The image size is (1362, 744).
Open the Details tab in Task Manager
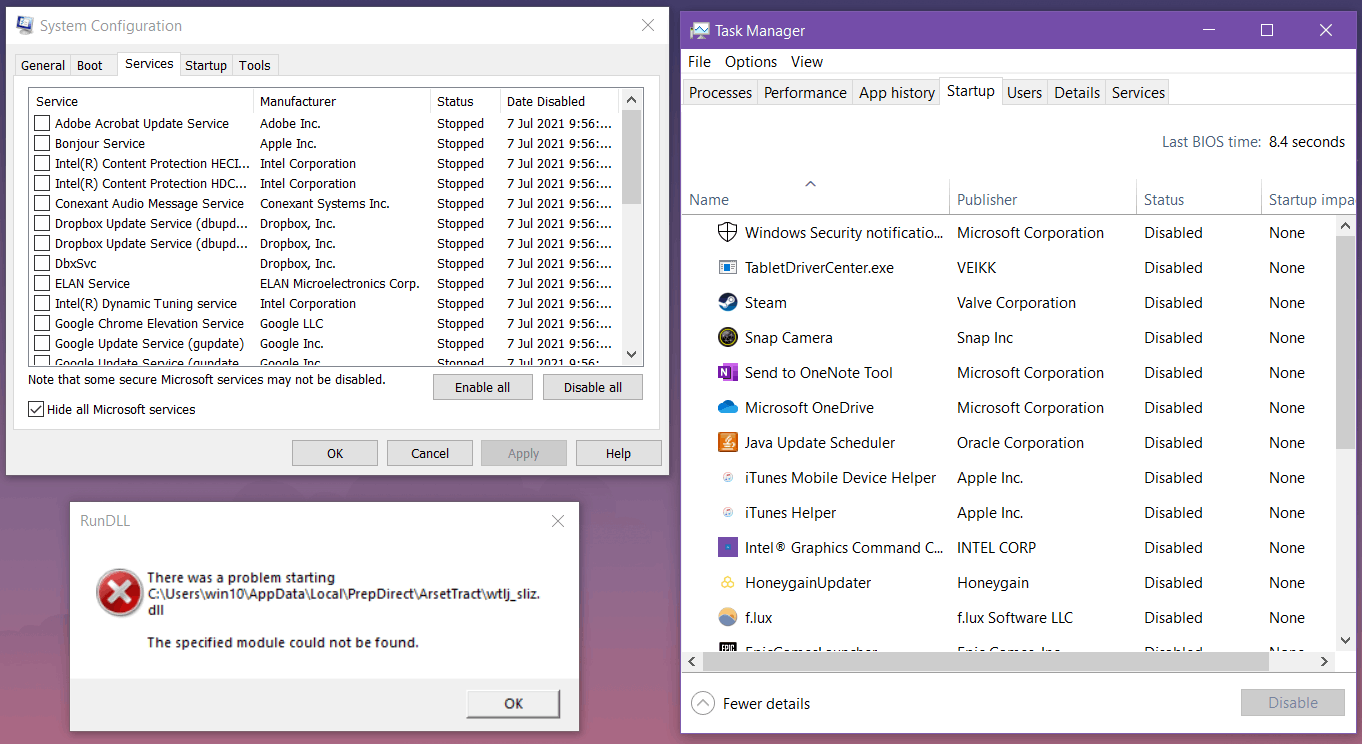coord(1077,92)
